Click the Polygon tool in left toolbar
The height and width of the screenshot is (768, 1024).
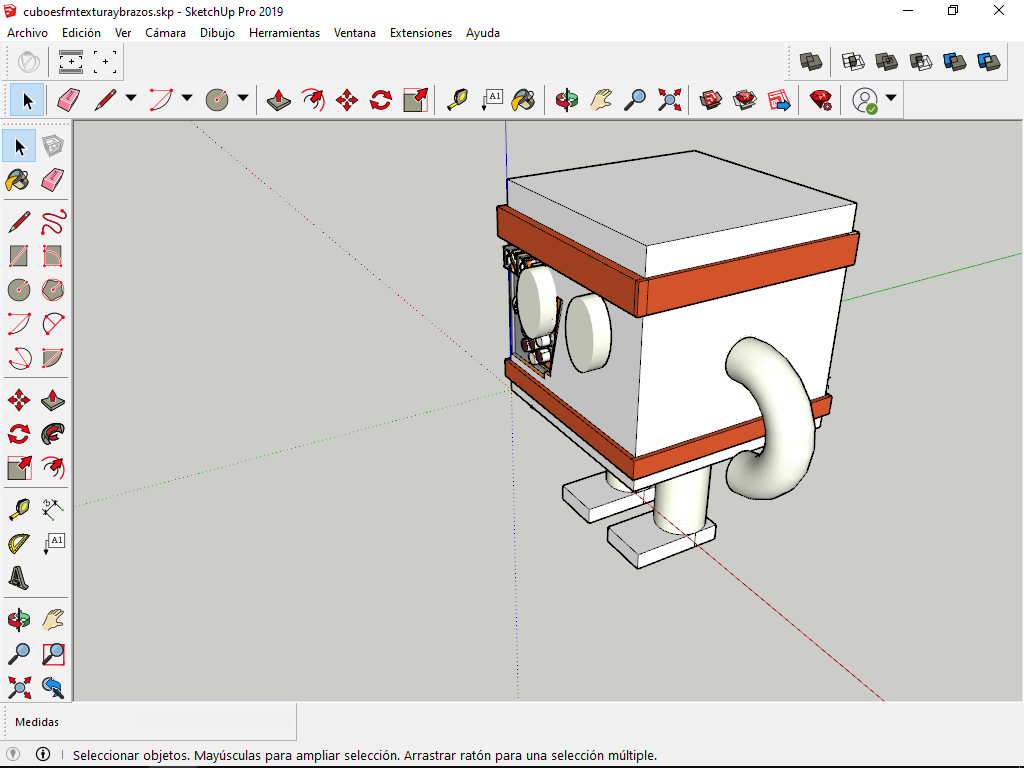pyautogui.click(x=54, y=290)
